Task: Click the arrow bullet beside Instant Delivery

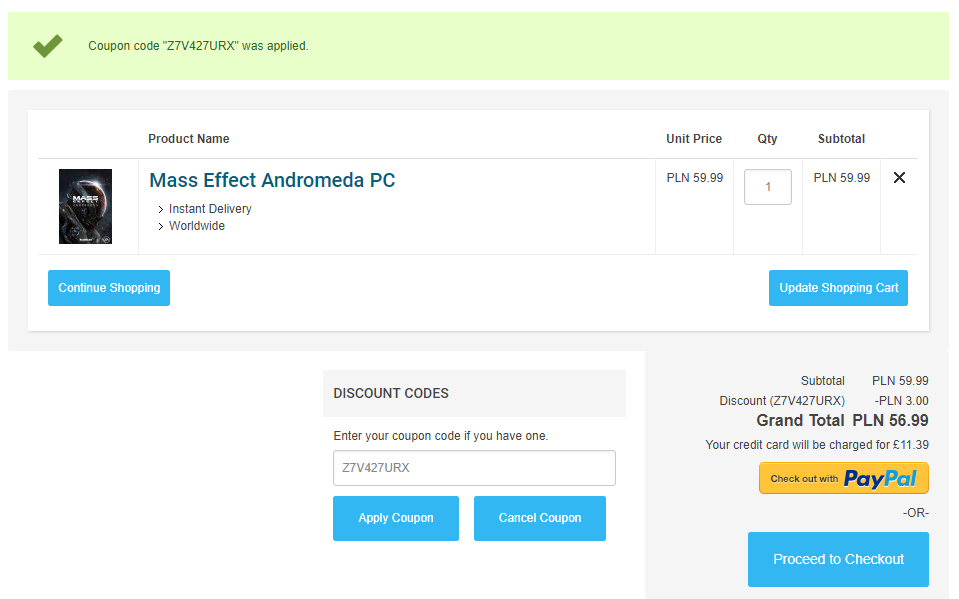Action: click(x=161, y=210)
